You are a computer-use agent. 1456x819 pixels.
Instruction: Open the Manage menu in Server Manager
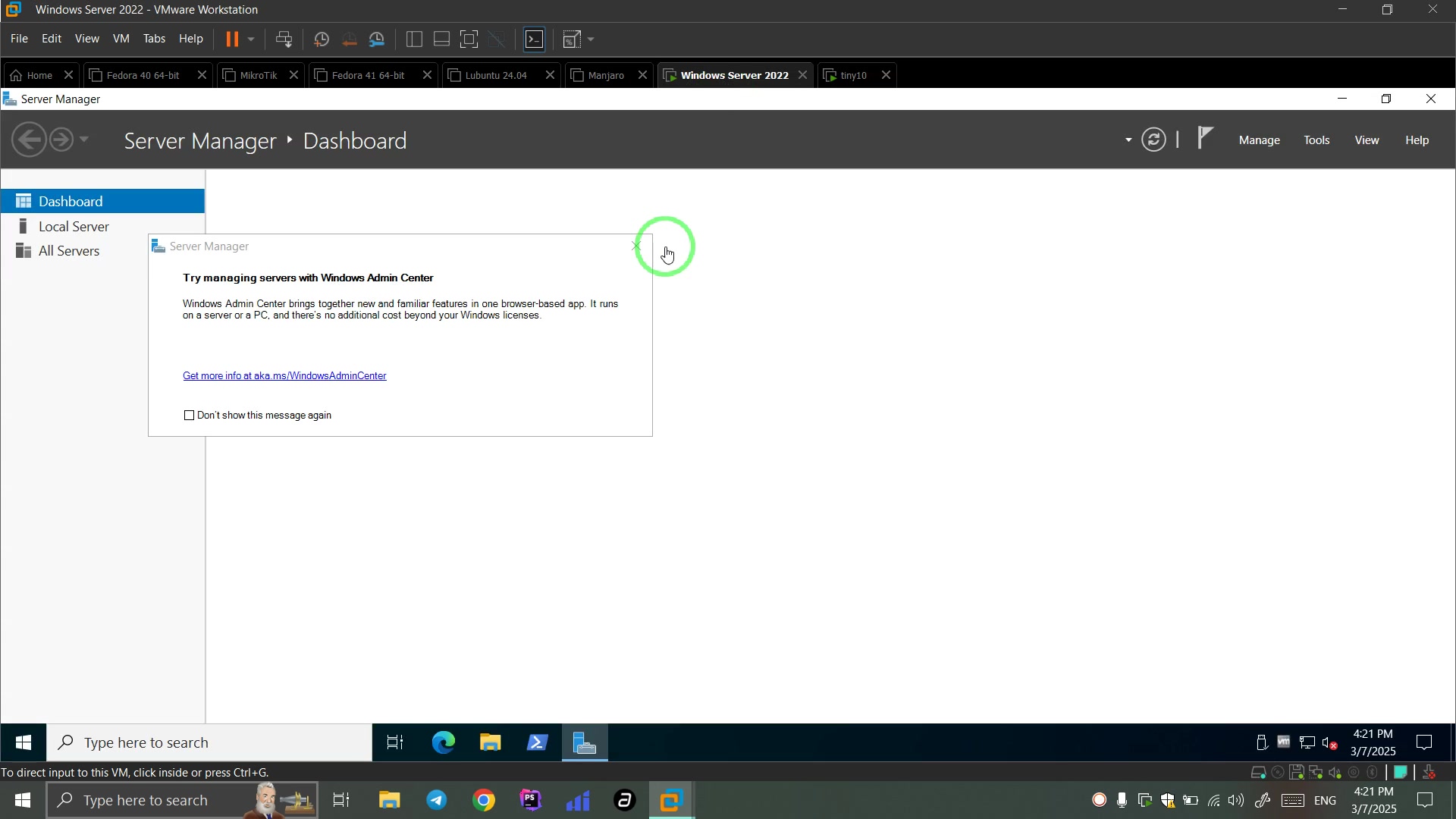[1259, 140]
